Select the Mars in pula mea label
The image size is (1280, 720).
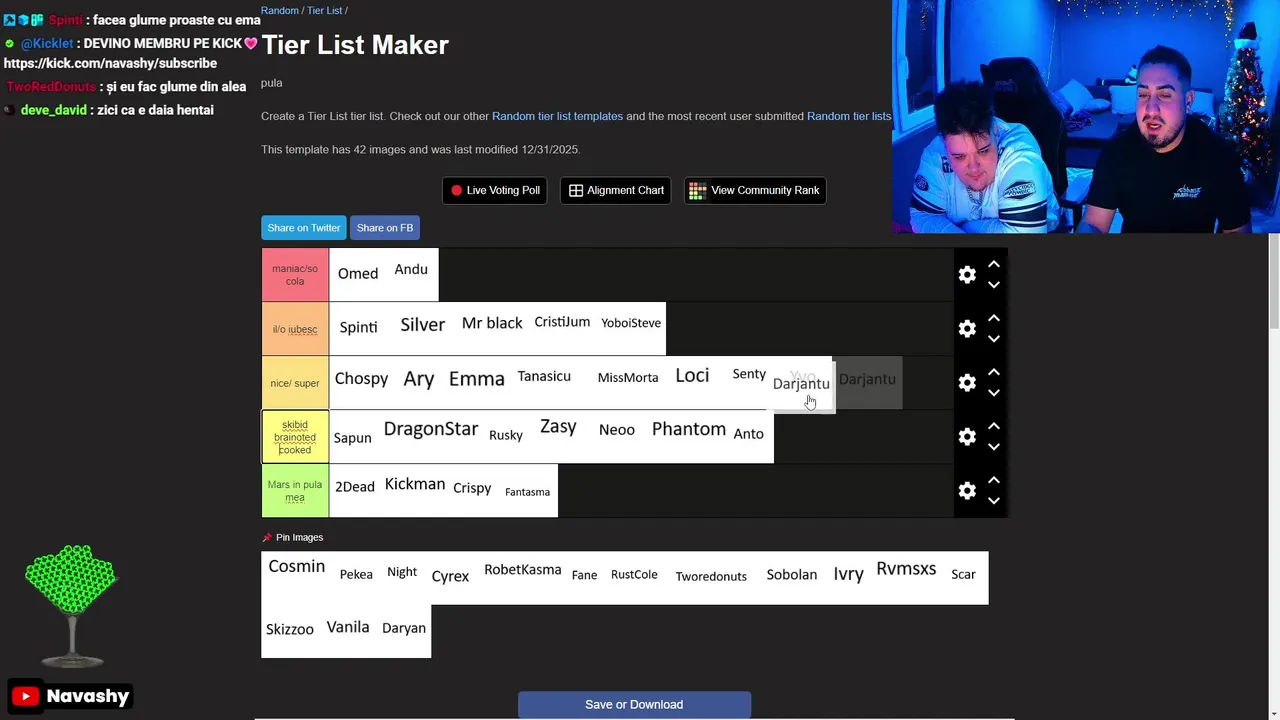[295, 491]
